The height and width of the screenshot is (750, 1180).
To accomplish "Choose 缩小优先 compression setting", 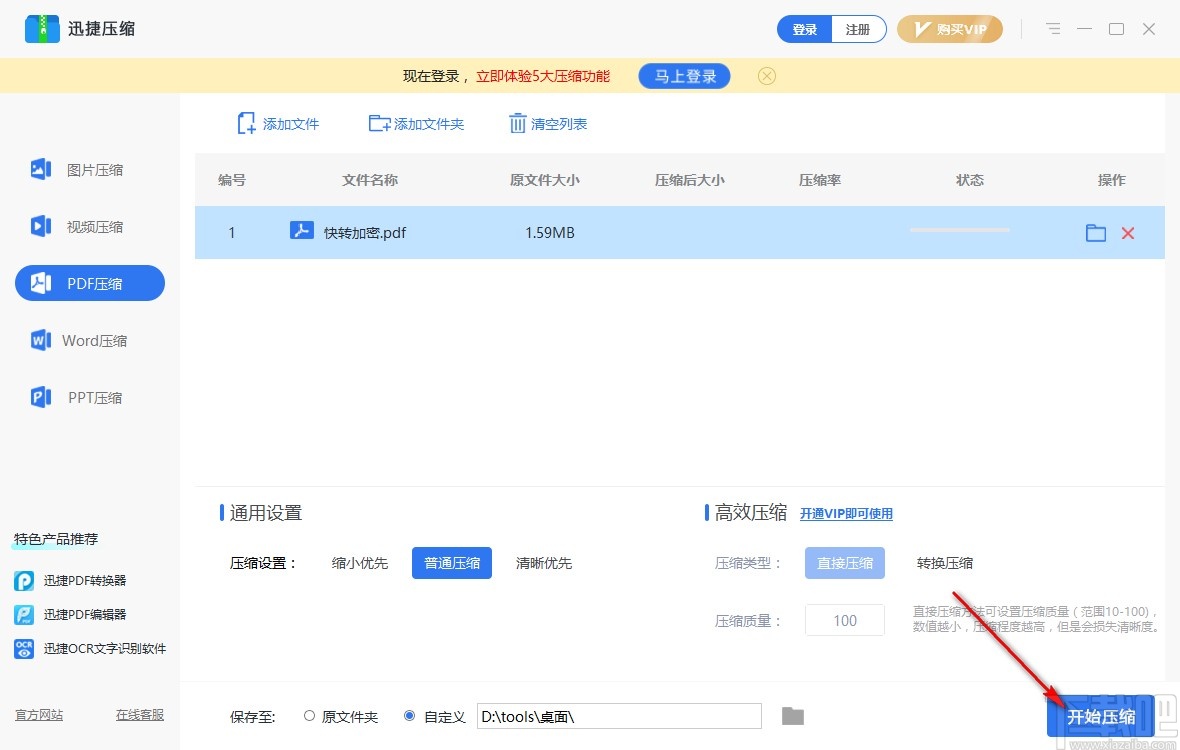I will (x=360, y=563).
